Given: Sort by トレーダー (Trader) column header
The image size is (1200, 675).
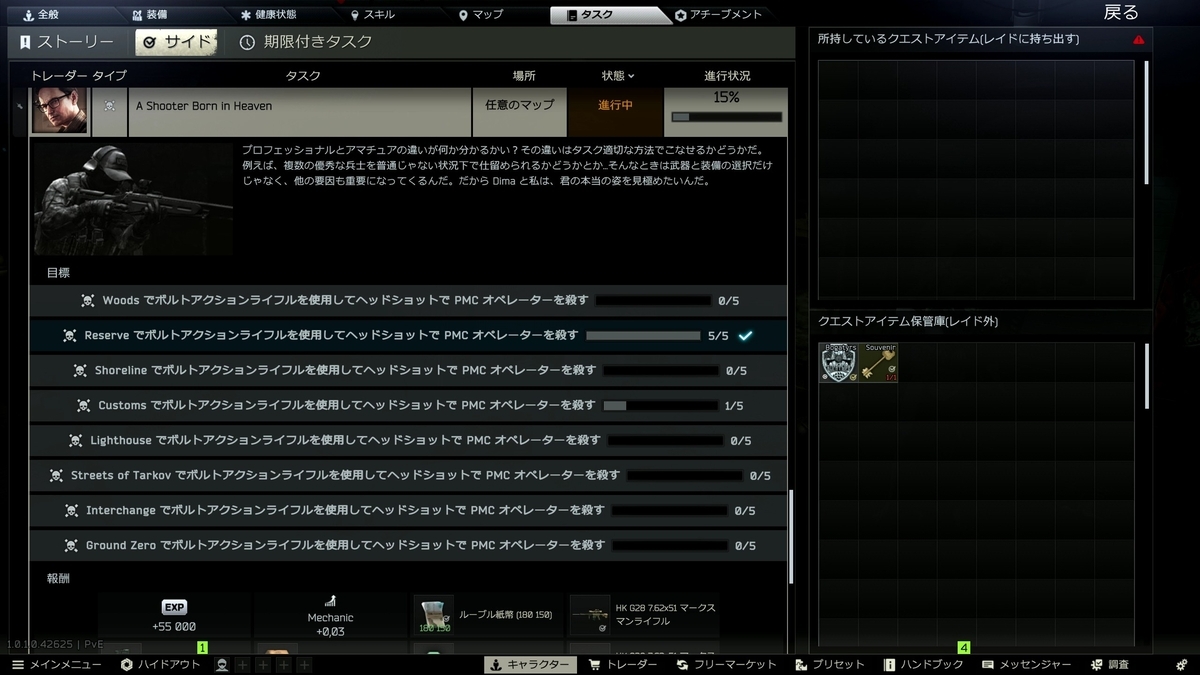Looking at the screenshot, I should tap(59, 76).
